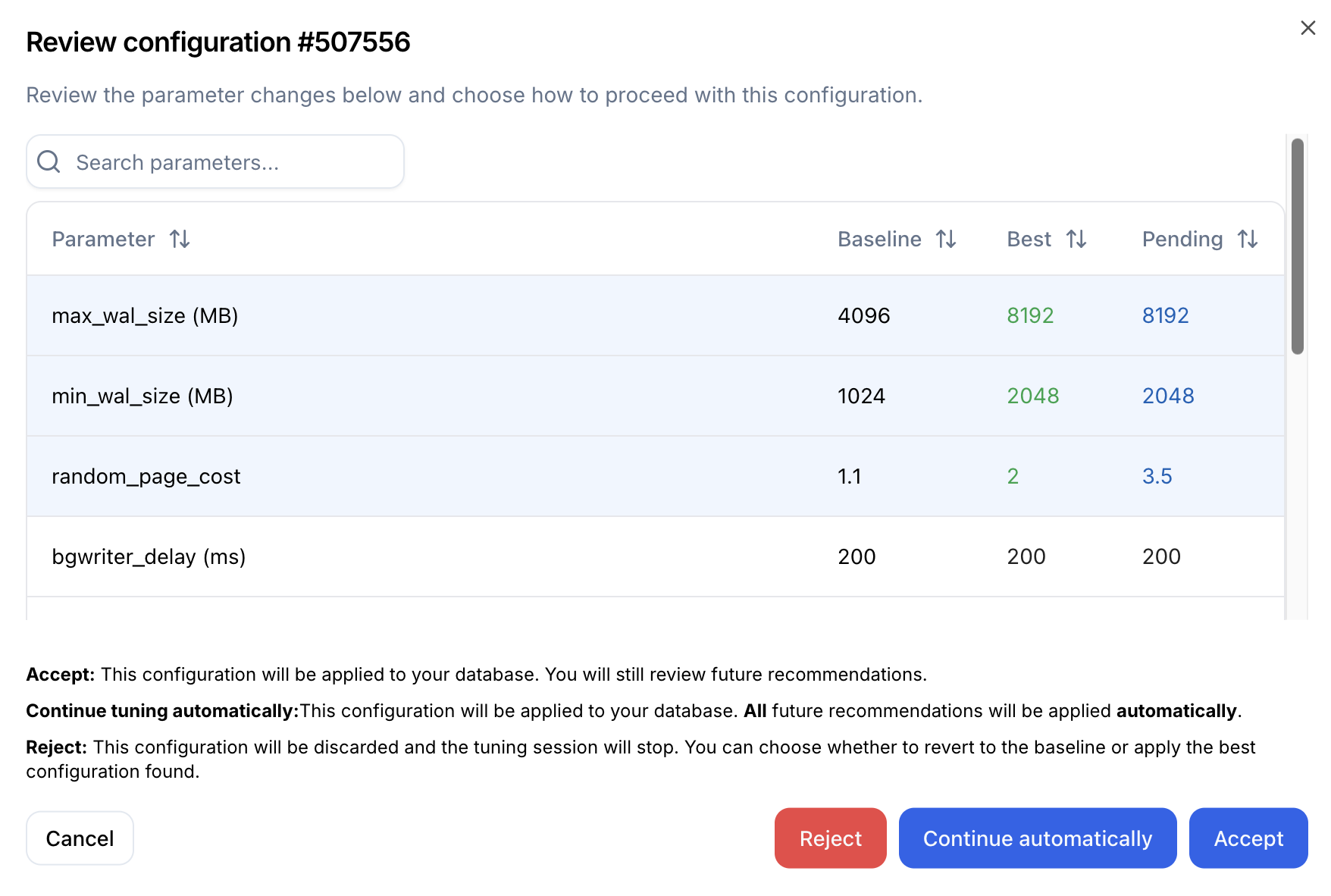The width and height of the screenshot is (1331, 896).
Task: Sort by Best column arrows icon
Action: [1076, 240]
